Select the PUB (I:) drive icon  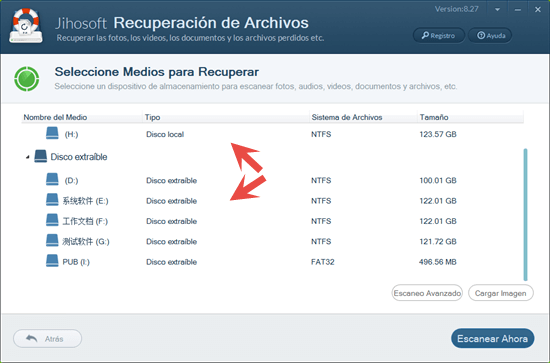(x=52, y=261)
